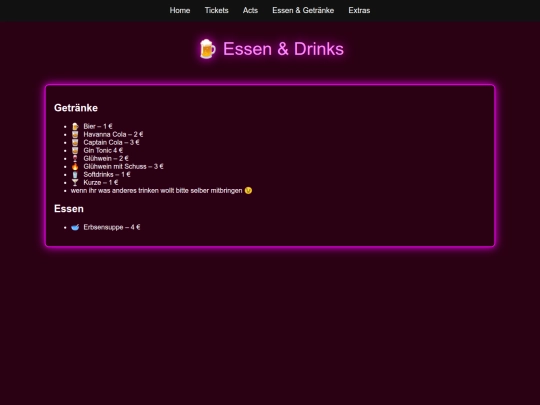This screenshot has height=405, width=540.
Task: Click the smiley emoji after mitbringen
Action: [x=248, y=190]
